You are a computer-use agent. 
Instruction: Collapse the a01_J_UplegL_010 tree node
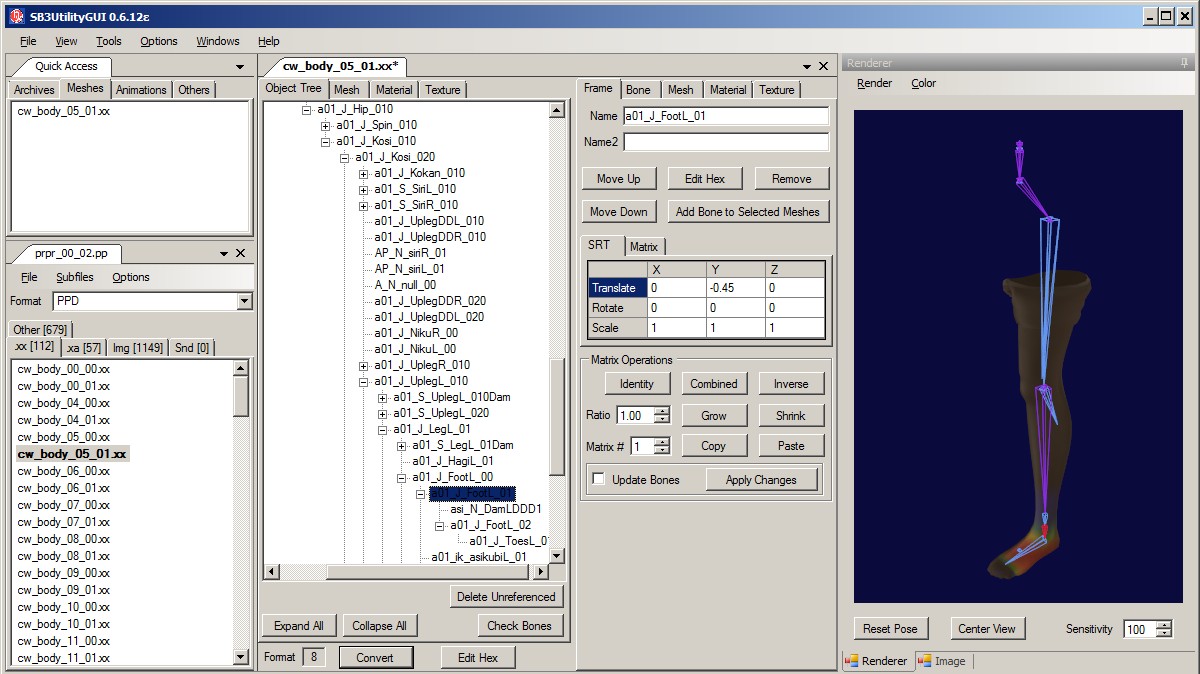click(x=363, y=381)
